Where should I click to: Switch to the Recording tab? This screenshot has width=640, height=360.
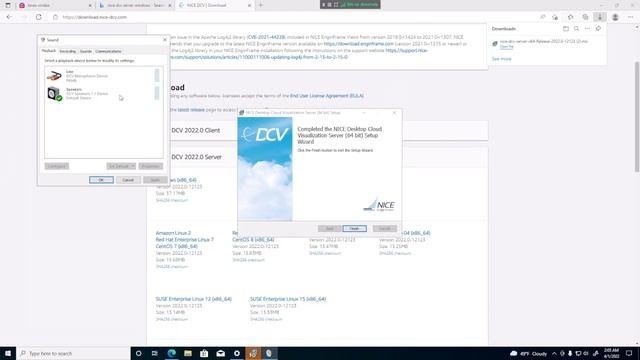pos(68,51)
